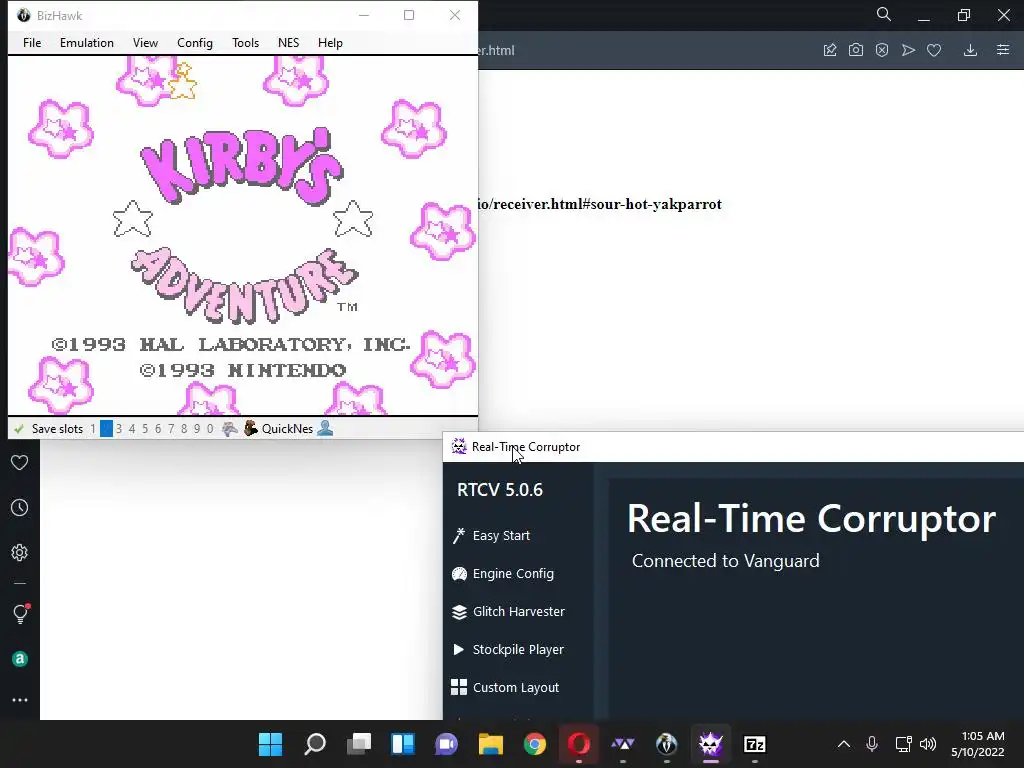Open File Explorer from taskbar
Image resolution: width=1024 pixels, height=768 pixels.
pos(490,744)
